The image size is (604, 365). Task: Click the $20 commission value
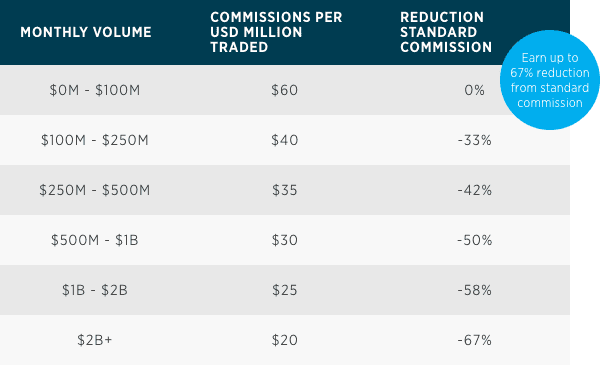pos(284,340)
